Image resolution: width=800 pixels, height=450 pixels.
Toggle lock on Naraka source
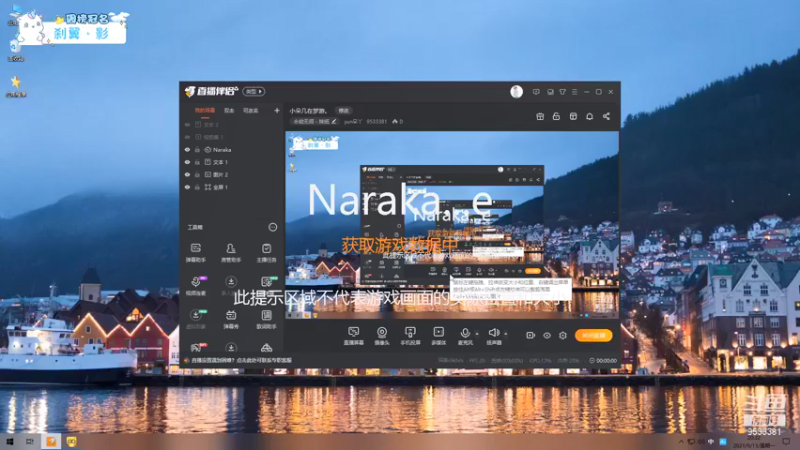[197, 149]
